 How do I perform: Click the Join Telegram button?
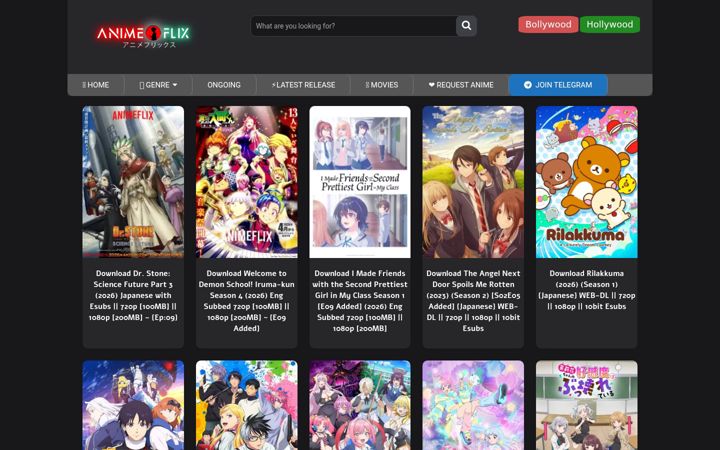[x=558, y=85]
